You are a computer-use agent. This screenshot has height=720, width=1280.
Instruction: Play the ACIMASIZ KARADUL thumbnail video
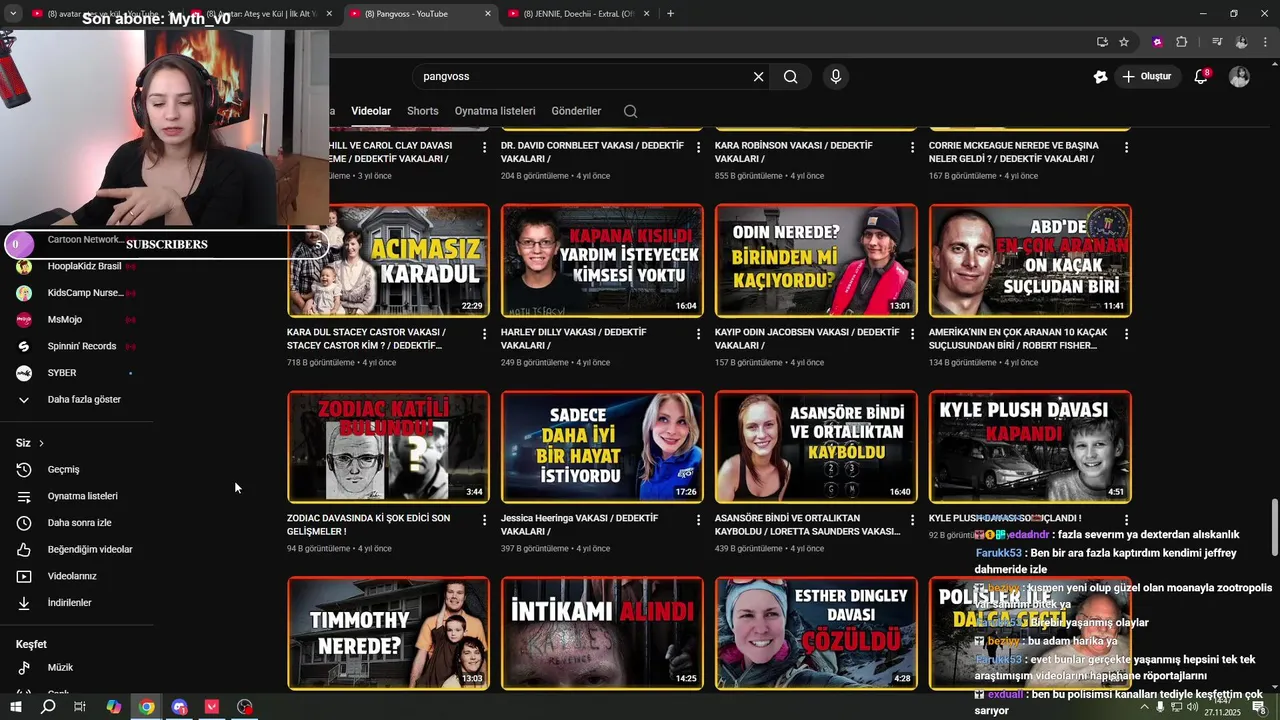[388, 261]
